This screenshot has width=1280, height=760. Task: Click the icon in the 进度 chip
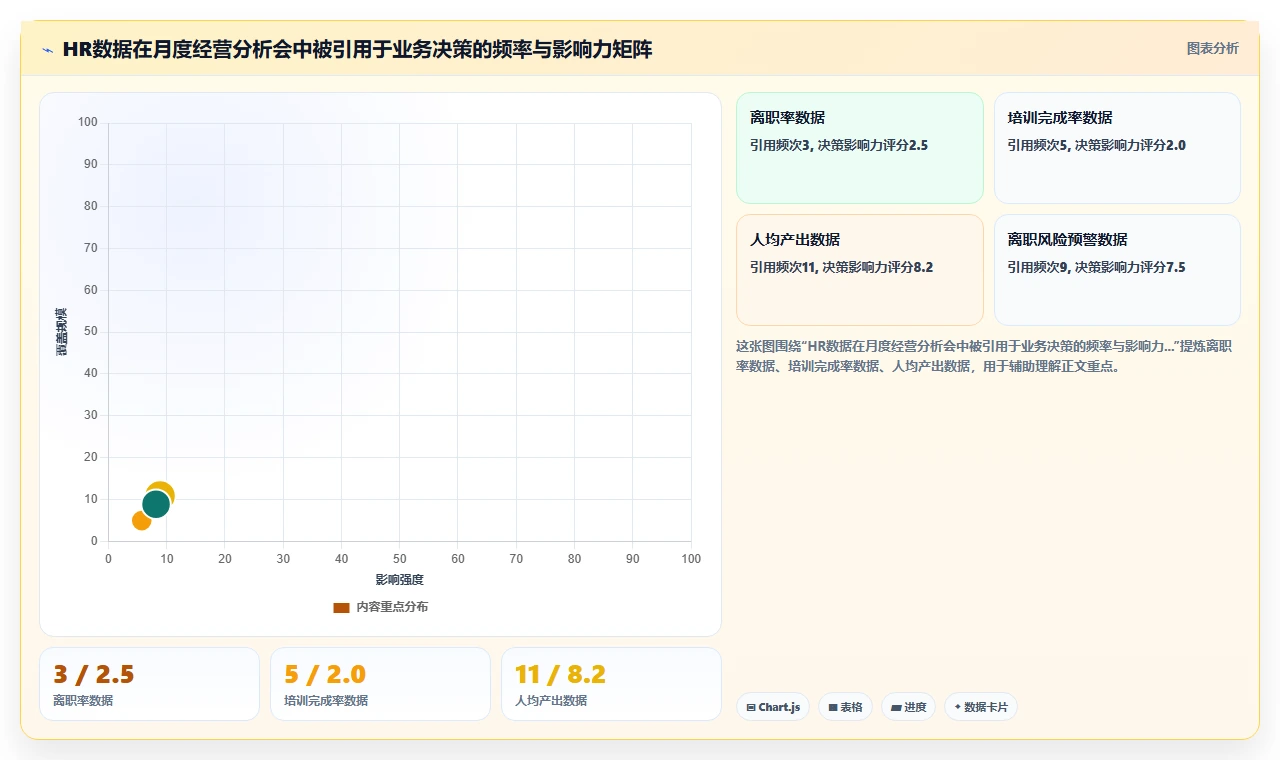click(x=895, y=707)
